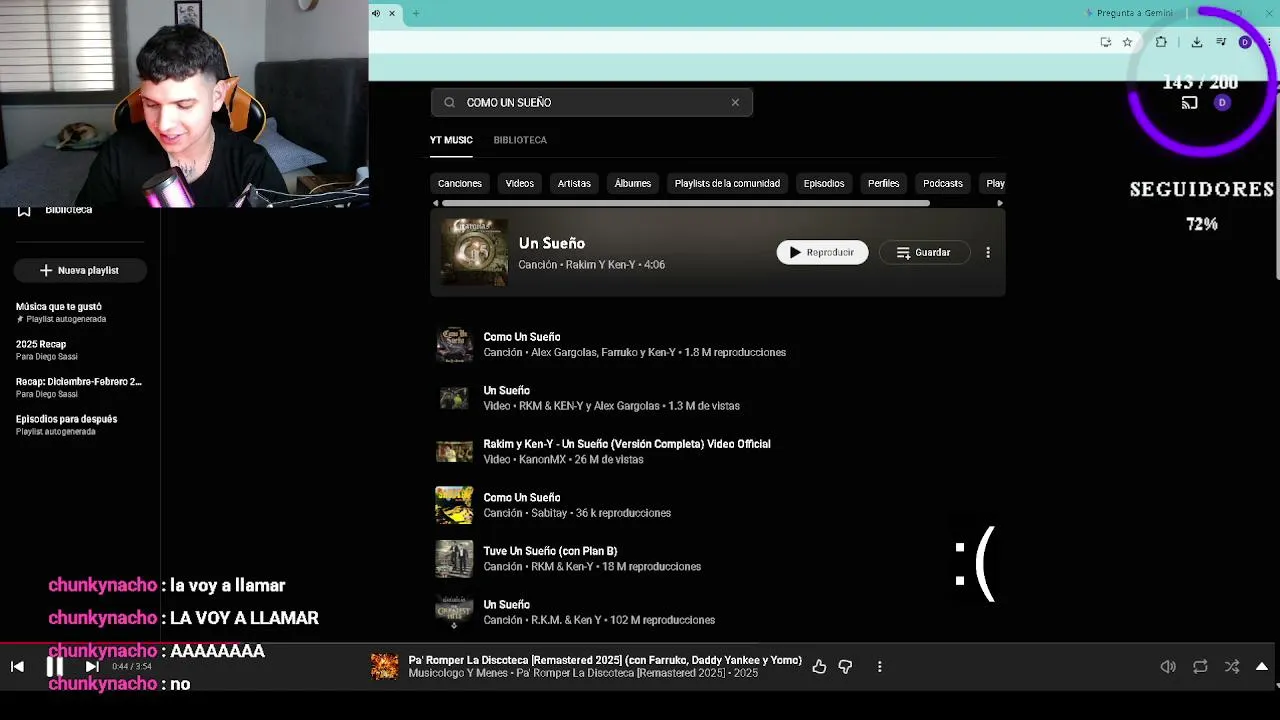Close the current browser tab

[x=392, y=13]
